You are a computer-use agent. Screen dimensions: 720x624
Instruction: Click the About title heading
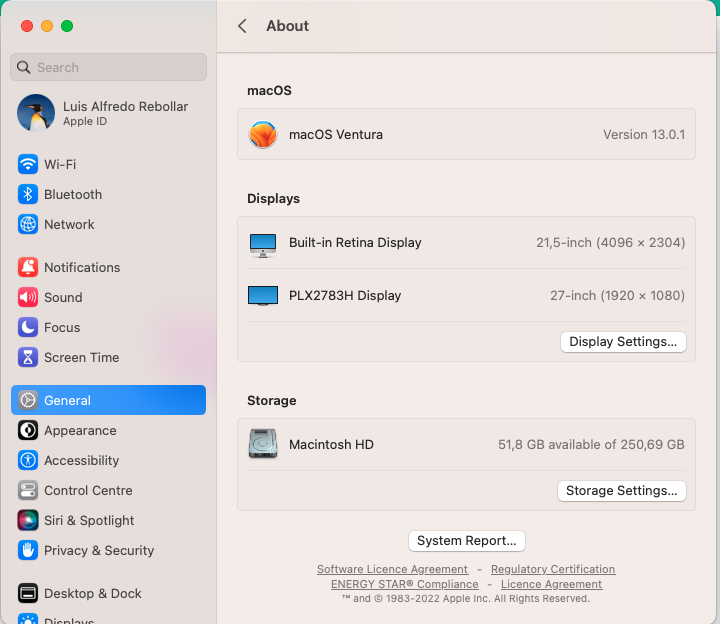[x=287, y=26]
